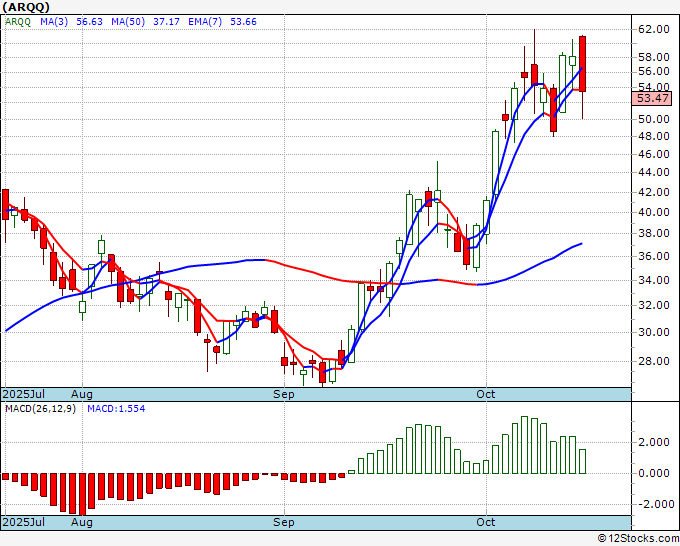This screenshot has width=680, height=546.
Task: Click the tallest red MACD bar near Aug
Action: pos(82,494)
